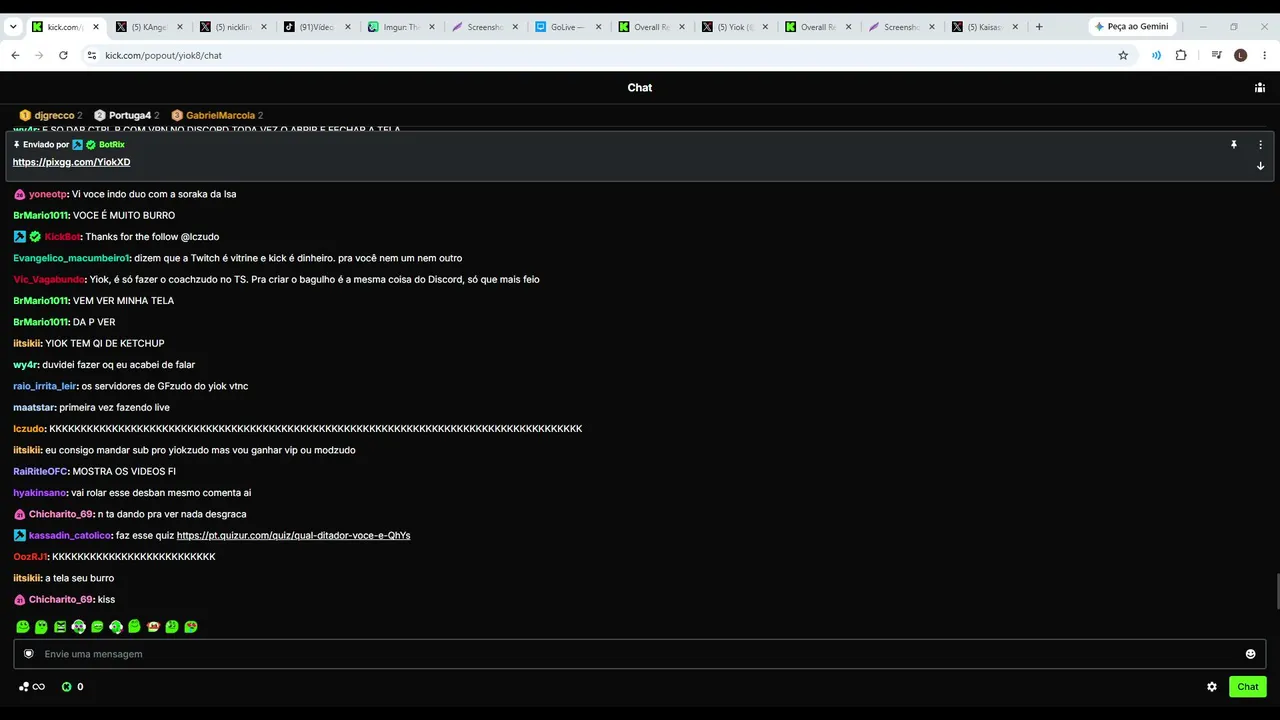The height and width of the screenshot is (720, 1280).
Task: Click username OozRJ1
Action: tap(30, 557)
